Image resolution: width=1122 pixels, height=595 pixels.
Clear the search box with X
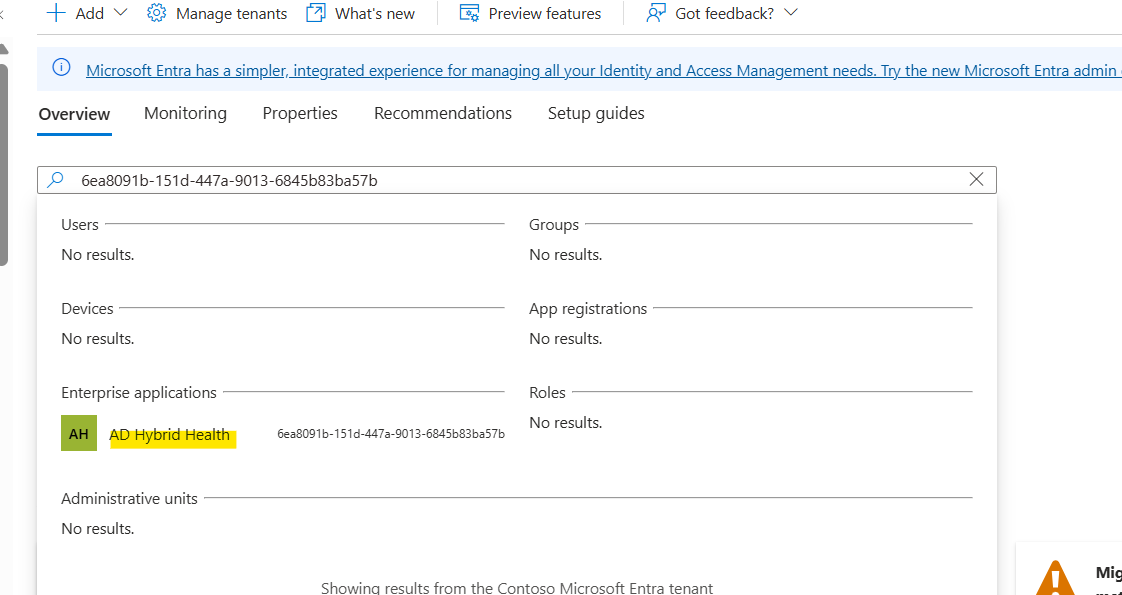(x=977, y=180)
